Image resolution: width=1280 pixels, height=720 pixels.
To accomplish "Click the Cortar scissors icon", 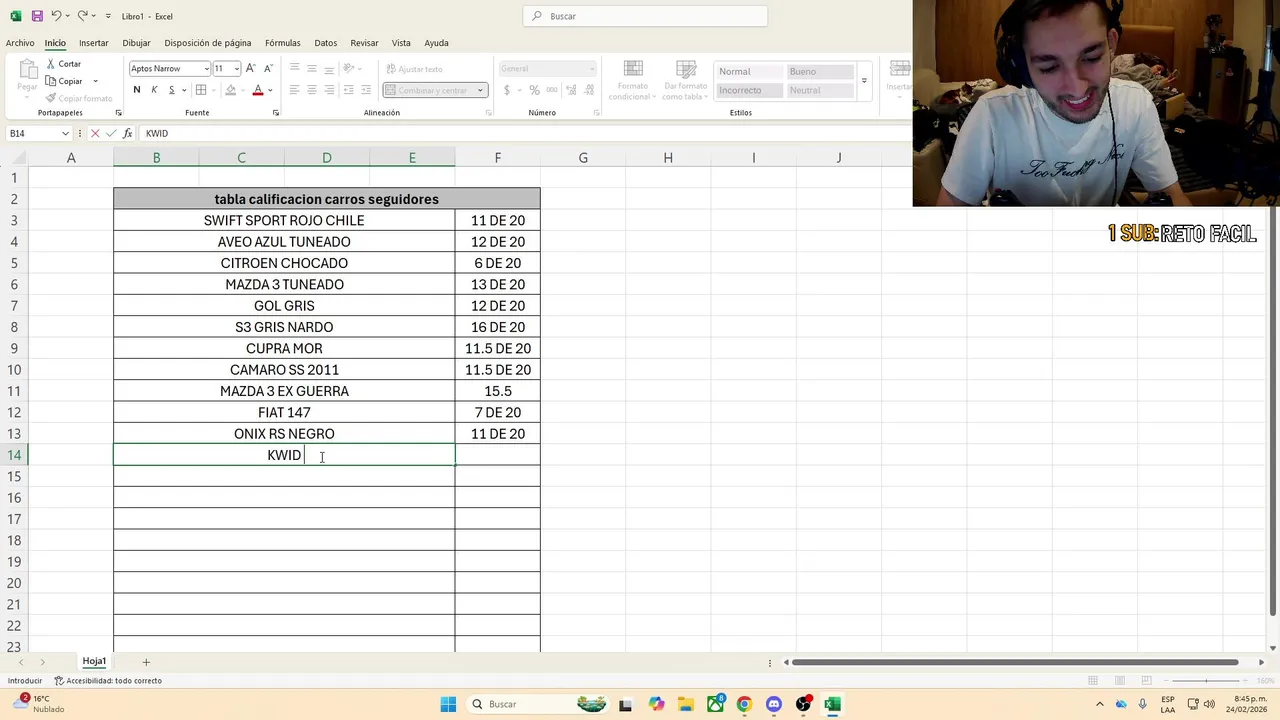I will coord(50,64).
